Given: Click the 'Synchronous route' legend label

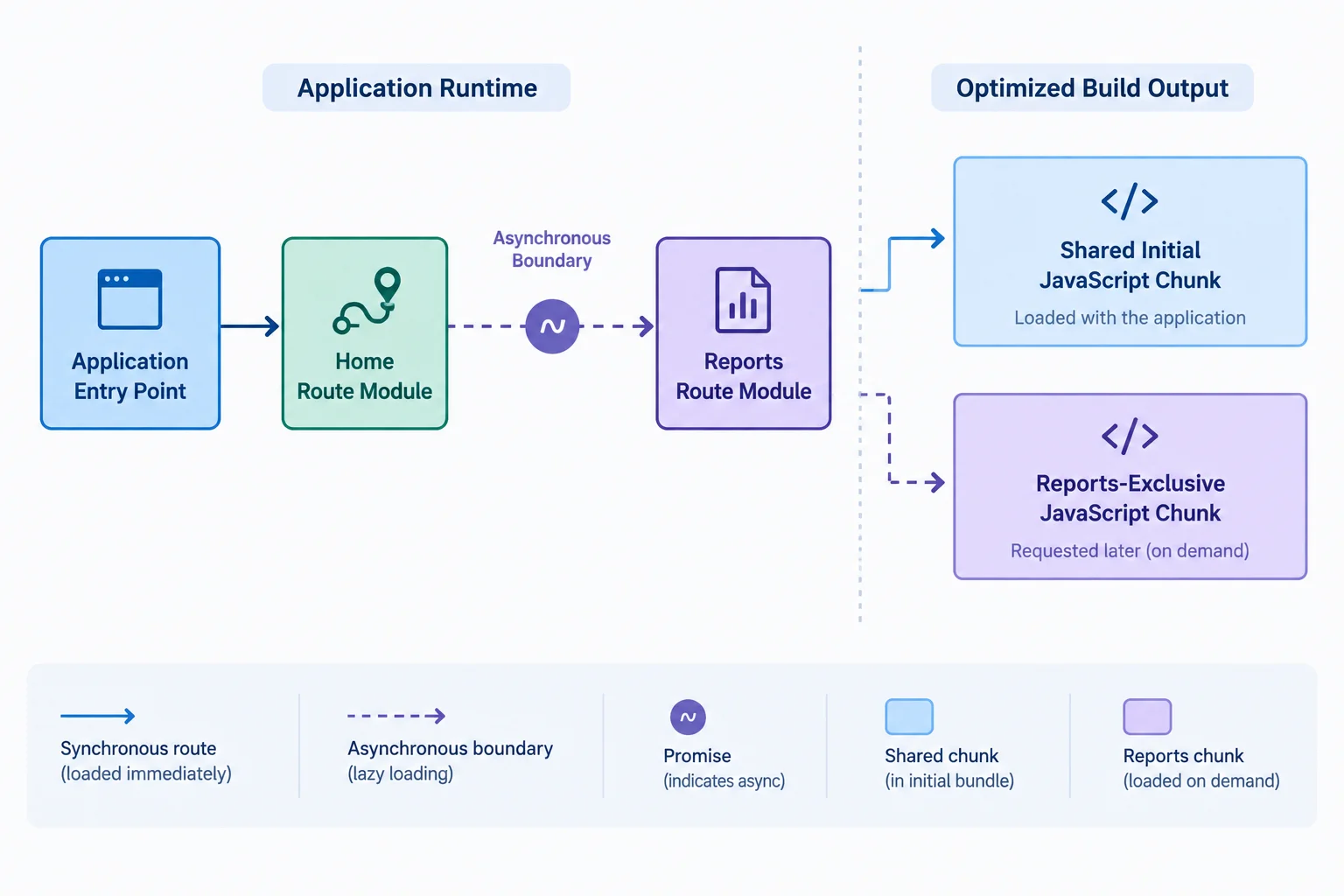Looking at the screenshot, I should [x=138, y=749].
